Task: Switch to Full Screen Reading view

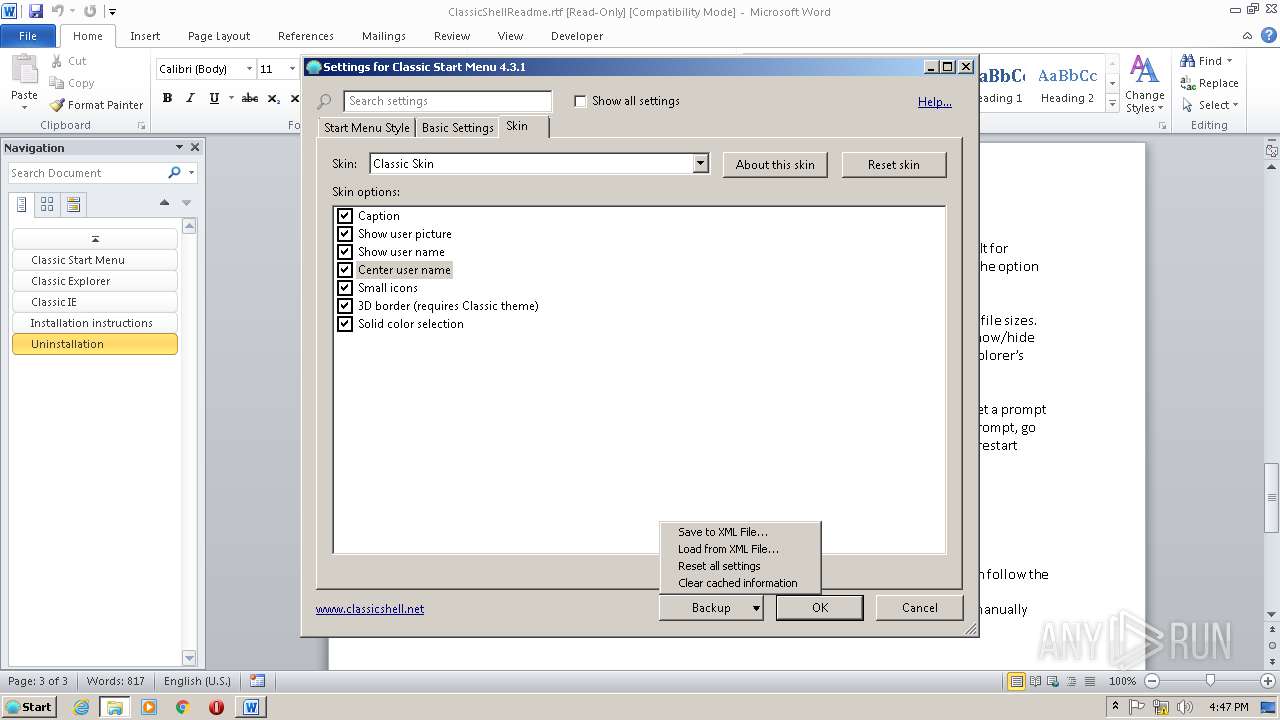Action: point(1034,681)
